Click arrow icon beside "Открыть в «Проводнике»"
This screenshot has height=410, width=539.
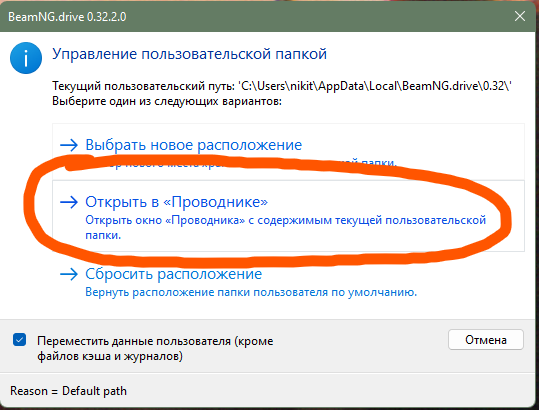tap(69, 202)
